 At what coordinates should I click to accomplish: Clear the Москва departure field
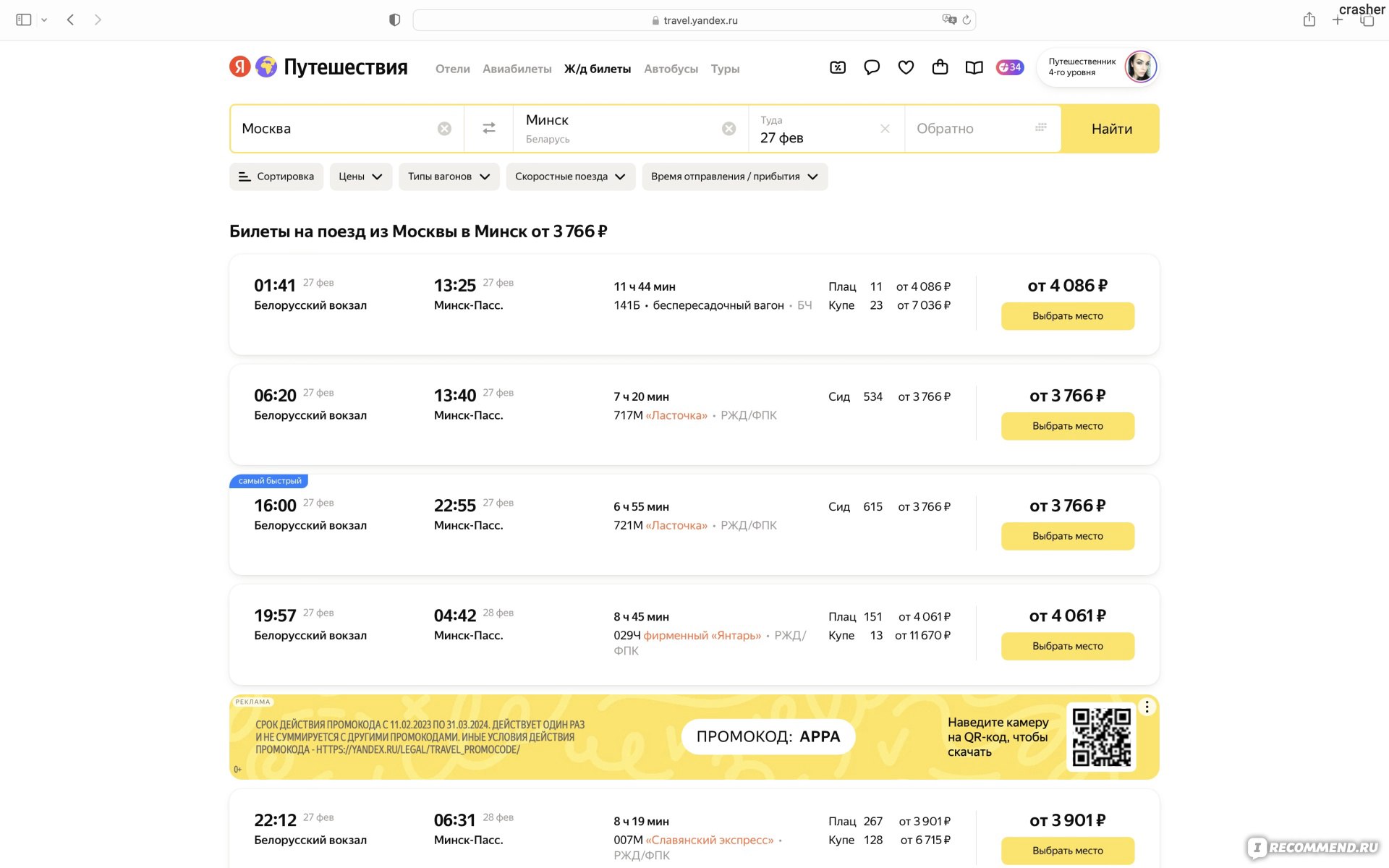click(x=444, y=129)
